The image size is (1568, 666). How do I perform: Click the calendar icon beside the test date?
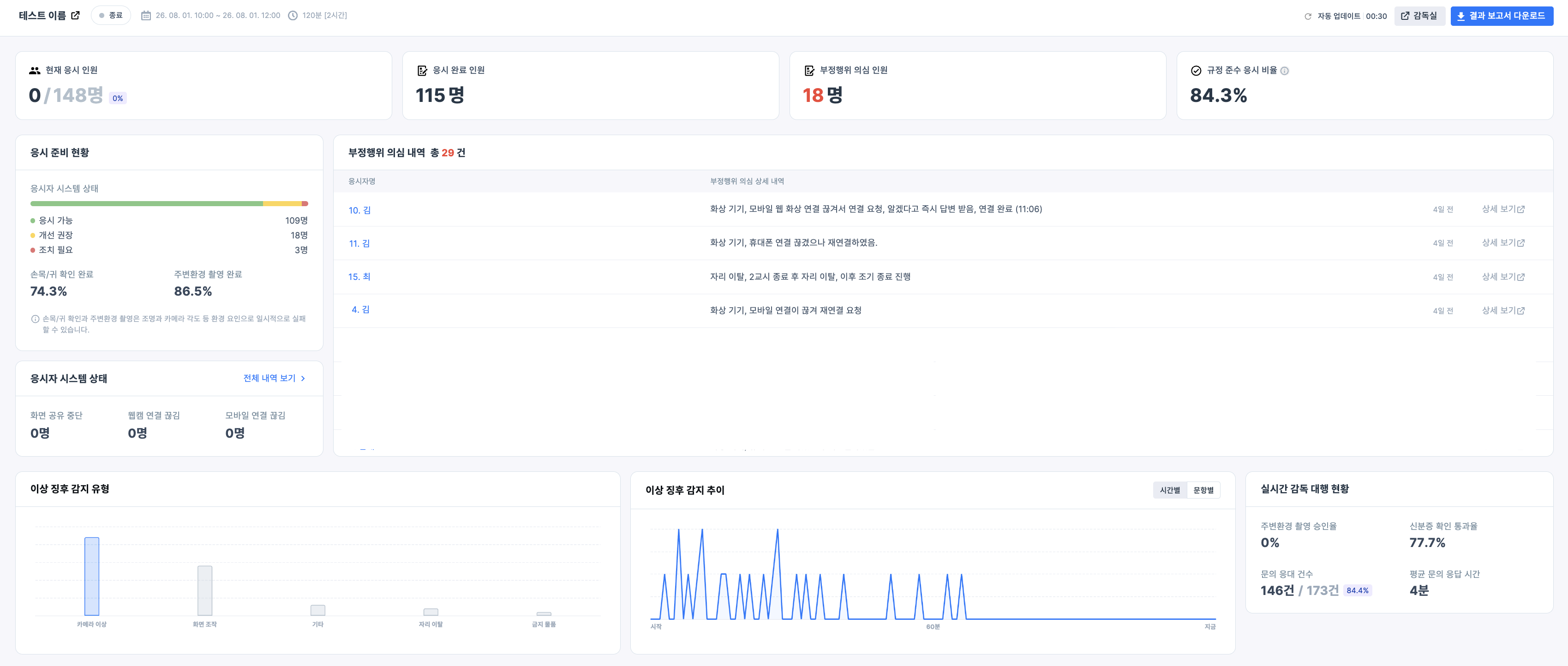click(x=146, y=15)
